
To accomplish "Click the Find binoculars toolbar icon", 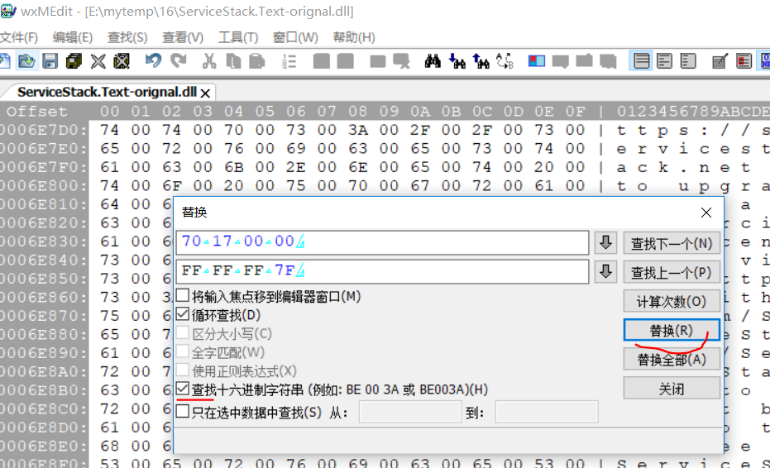I will click(x=433, y=62).
